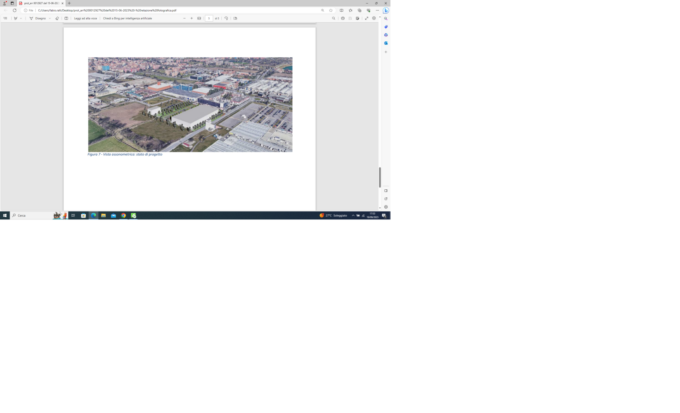Click the weather widget in taskbar
Screen dimensions: 680x413
(x=333, y=215)
